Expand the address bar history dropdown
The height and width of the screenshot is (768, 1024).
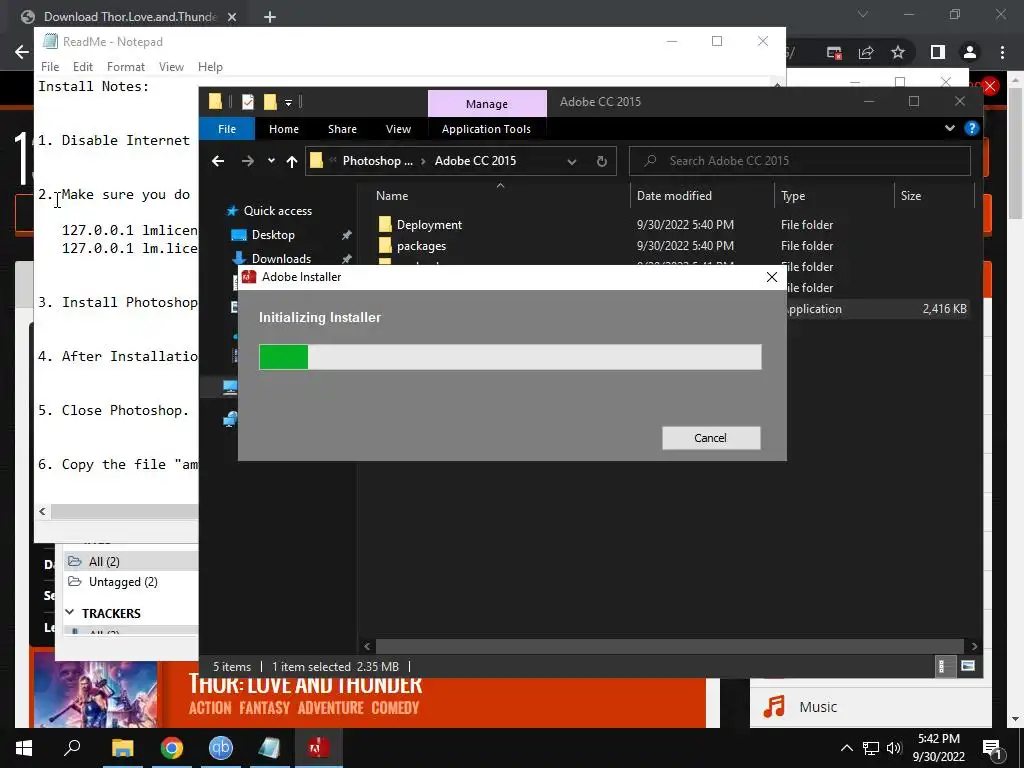[x=571, y=161]
